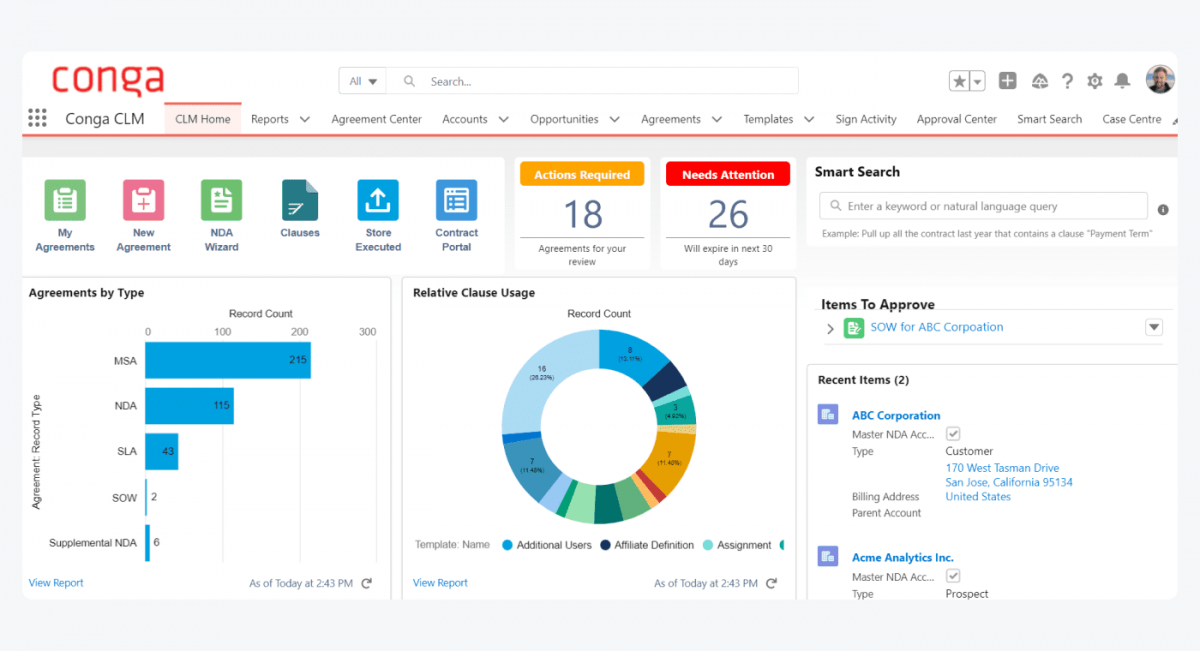This screenshot has height=651, width=1200.
Task: Select the New Agreement icon
Action: pos(143,198)
